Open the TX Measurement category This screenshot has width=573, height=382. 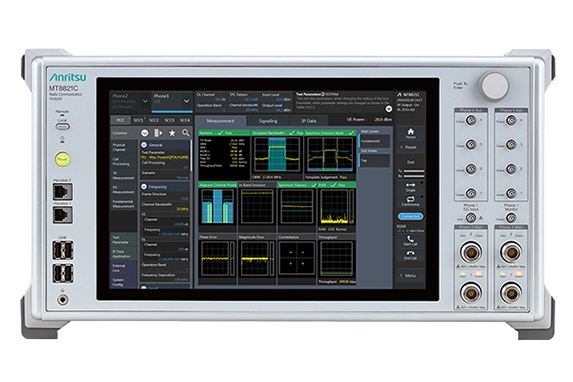coord(124,175)
